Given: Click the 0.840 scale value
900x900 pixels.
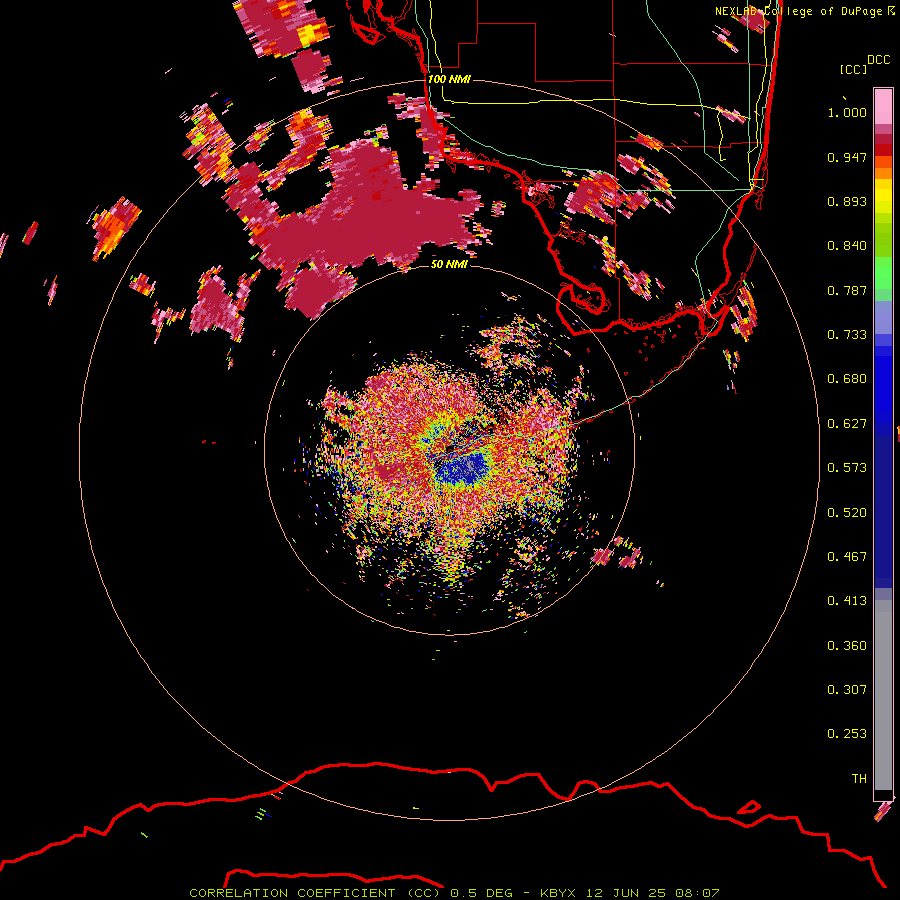Looking at the screenshot, I should (x=847, y=246).
